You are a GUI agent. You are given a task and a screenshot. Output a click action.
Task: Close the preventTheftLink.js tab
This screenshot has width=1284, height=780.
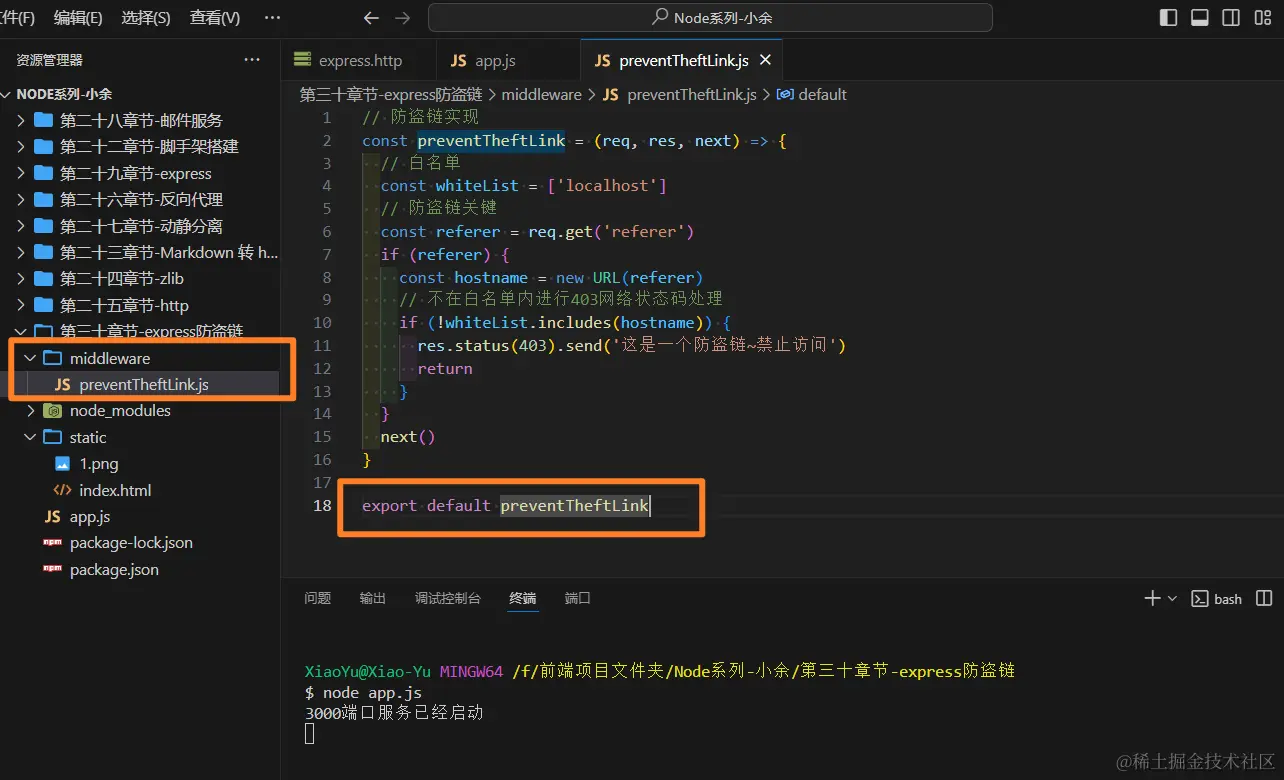tap(765, 60)
